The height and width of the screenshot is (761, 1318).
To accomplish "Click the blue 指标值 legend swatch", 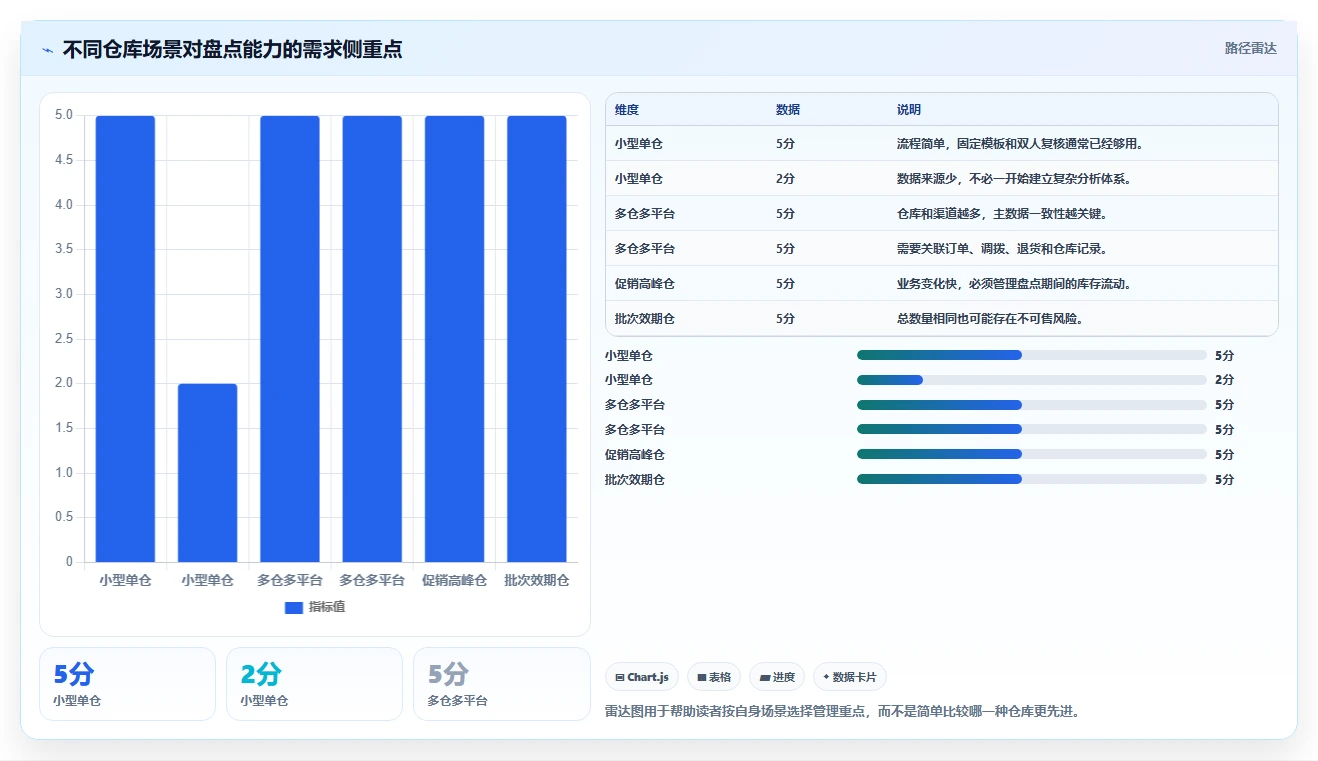I will coord(293,607).
